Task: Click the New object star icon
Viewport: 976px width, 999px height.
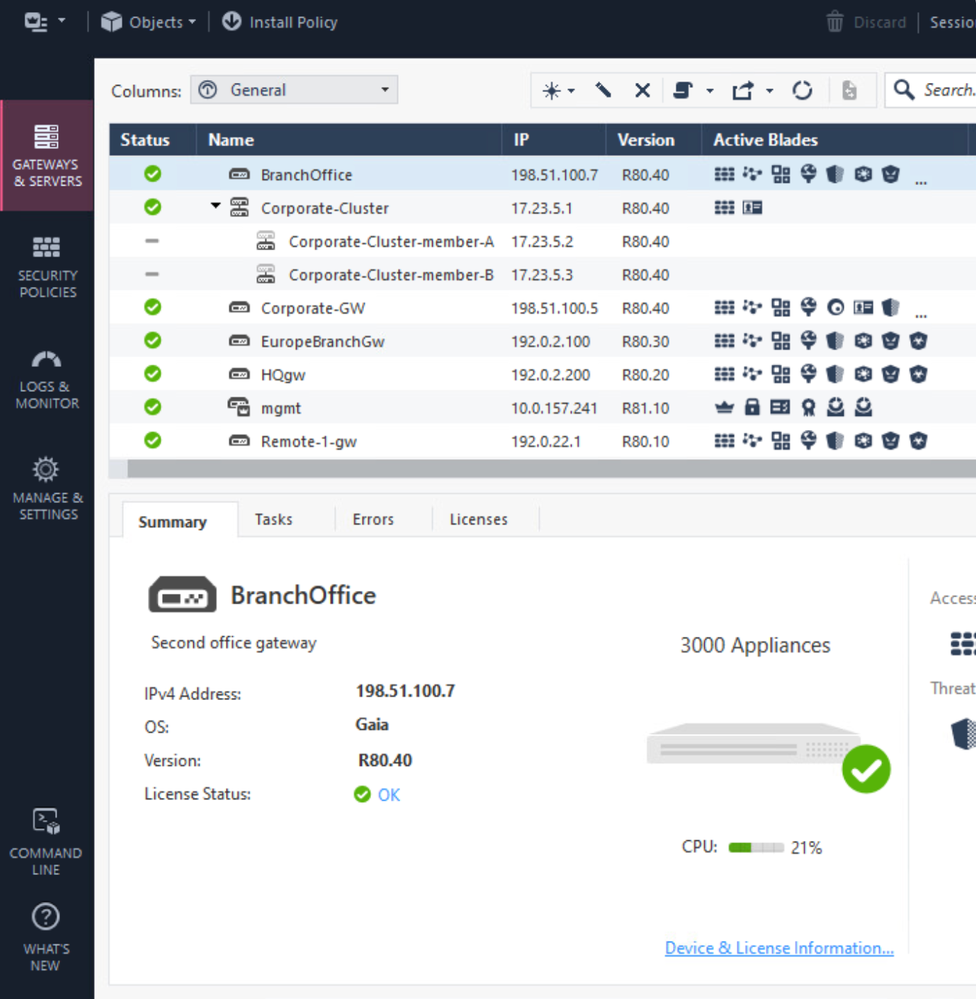Action: (551, 90)
